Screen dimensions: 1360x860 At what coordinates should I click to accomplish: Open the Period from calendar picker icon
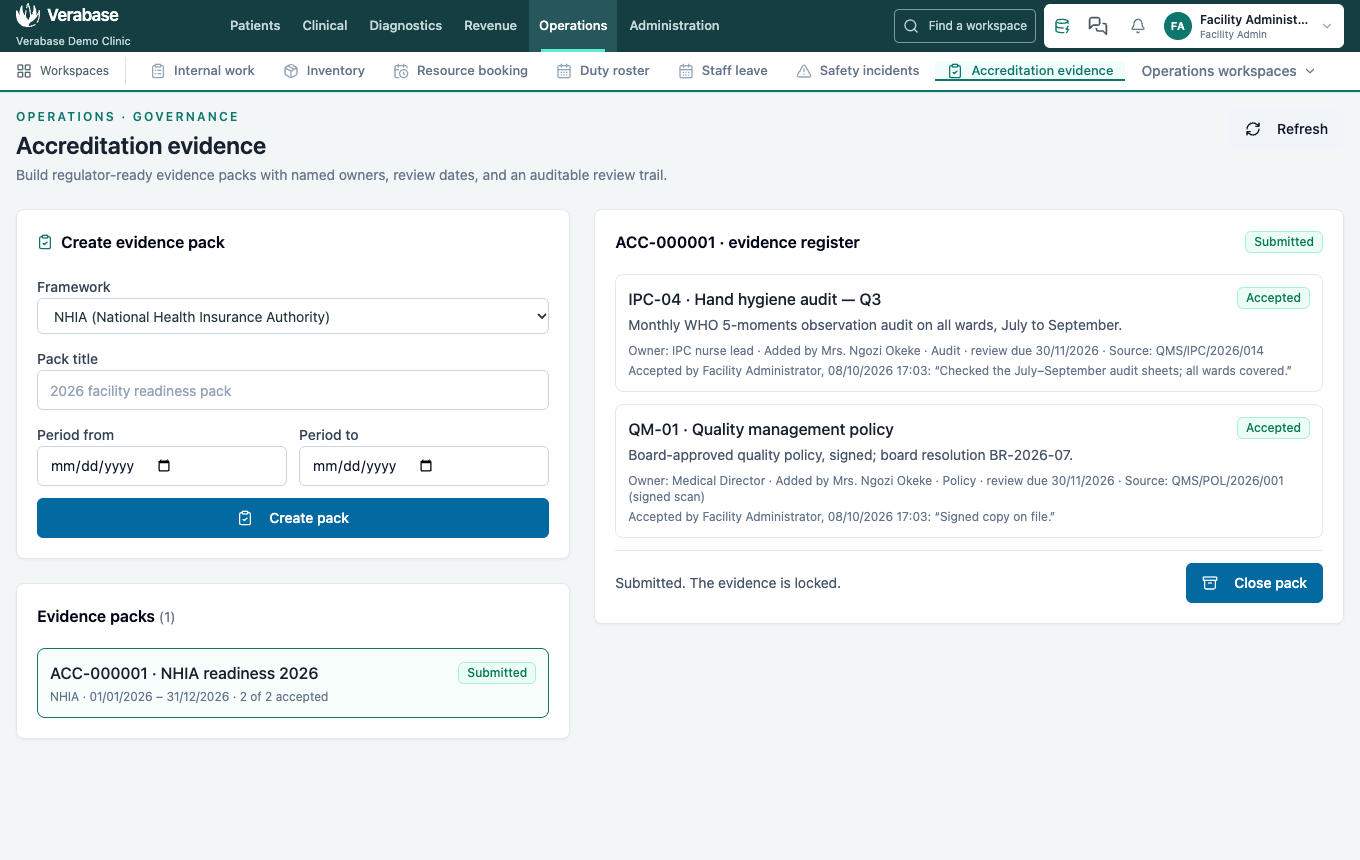[165, 466]
